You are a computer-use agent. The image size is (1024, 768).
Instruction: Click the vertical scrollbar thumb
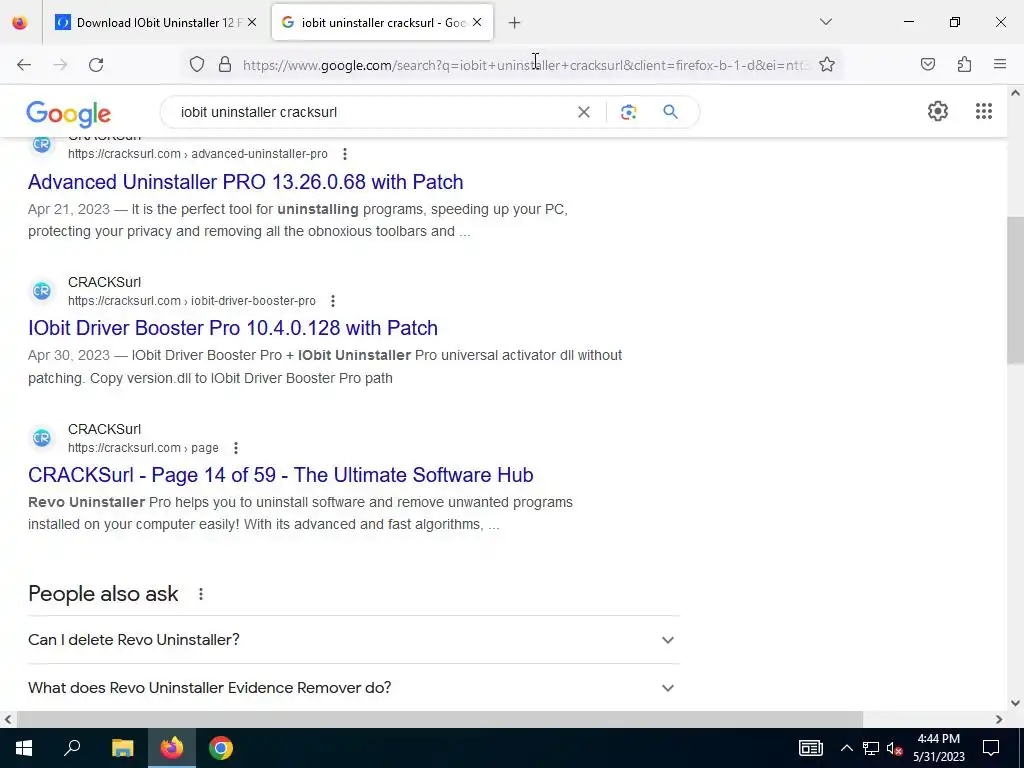1015,291
